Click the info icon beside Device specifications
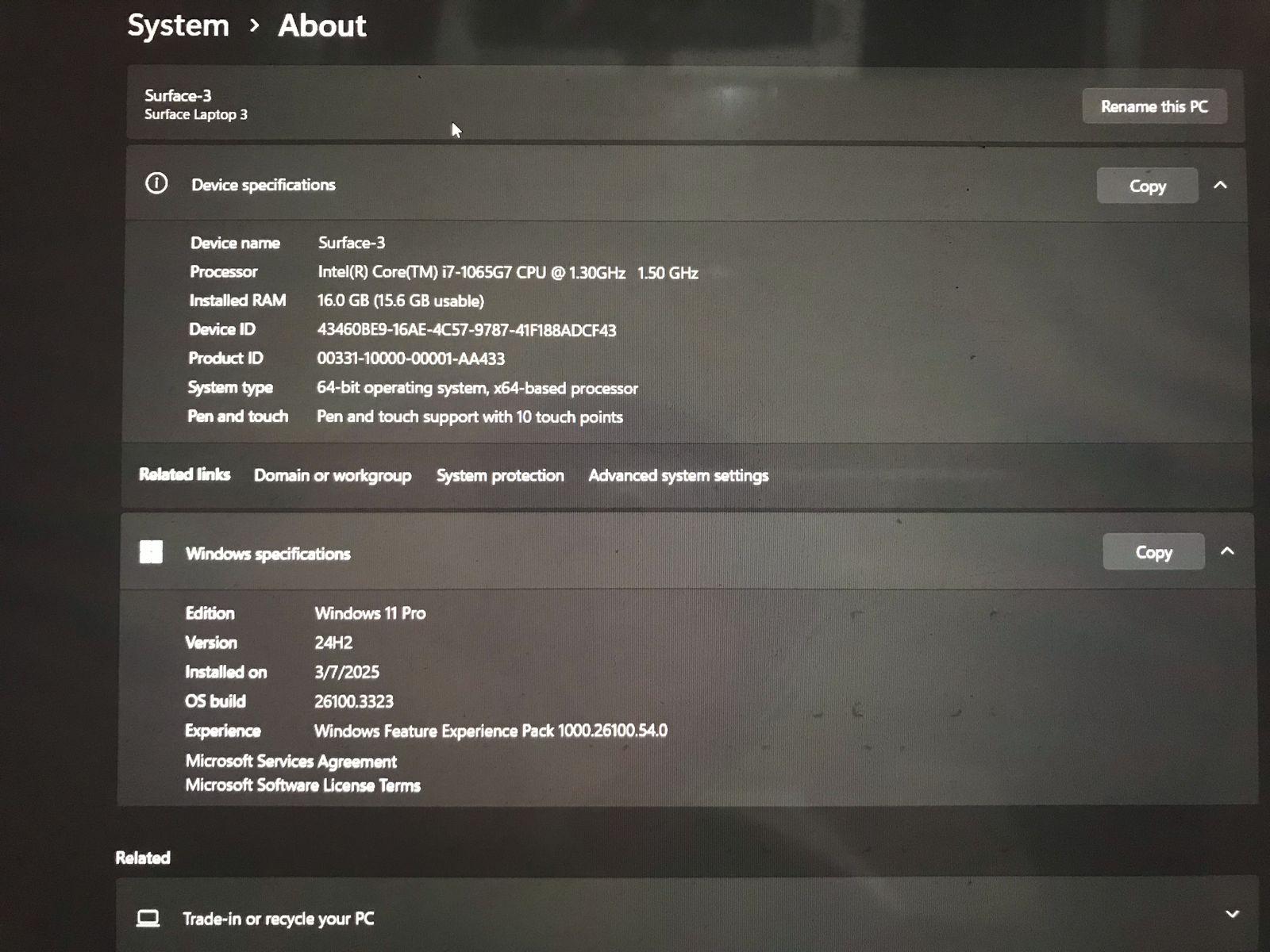The height and width of the screenshot is (952, 1270). pos(156,184)
